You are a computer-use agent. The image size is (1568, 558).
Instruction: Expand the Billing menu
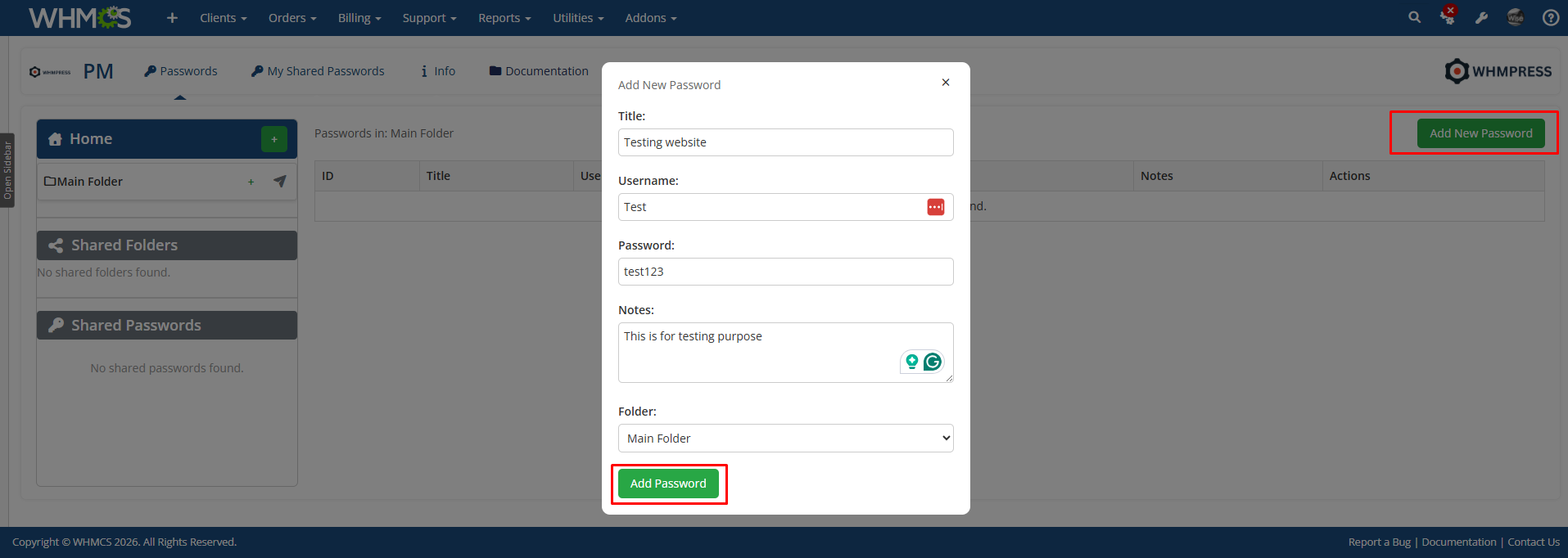pyautogui.click(x=359, y=18)
